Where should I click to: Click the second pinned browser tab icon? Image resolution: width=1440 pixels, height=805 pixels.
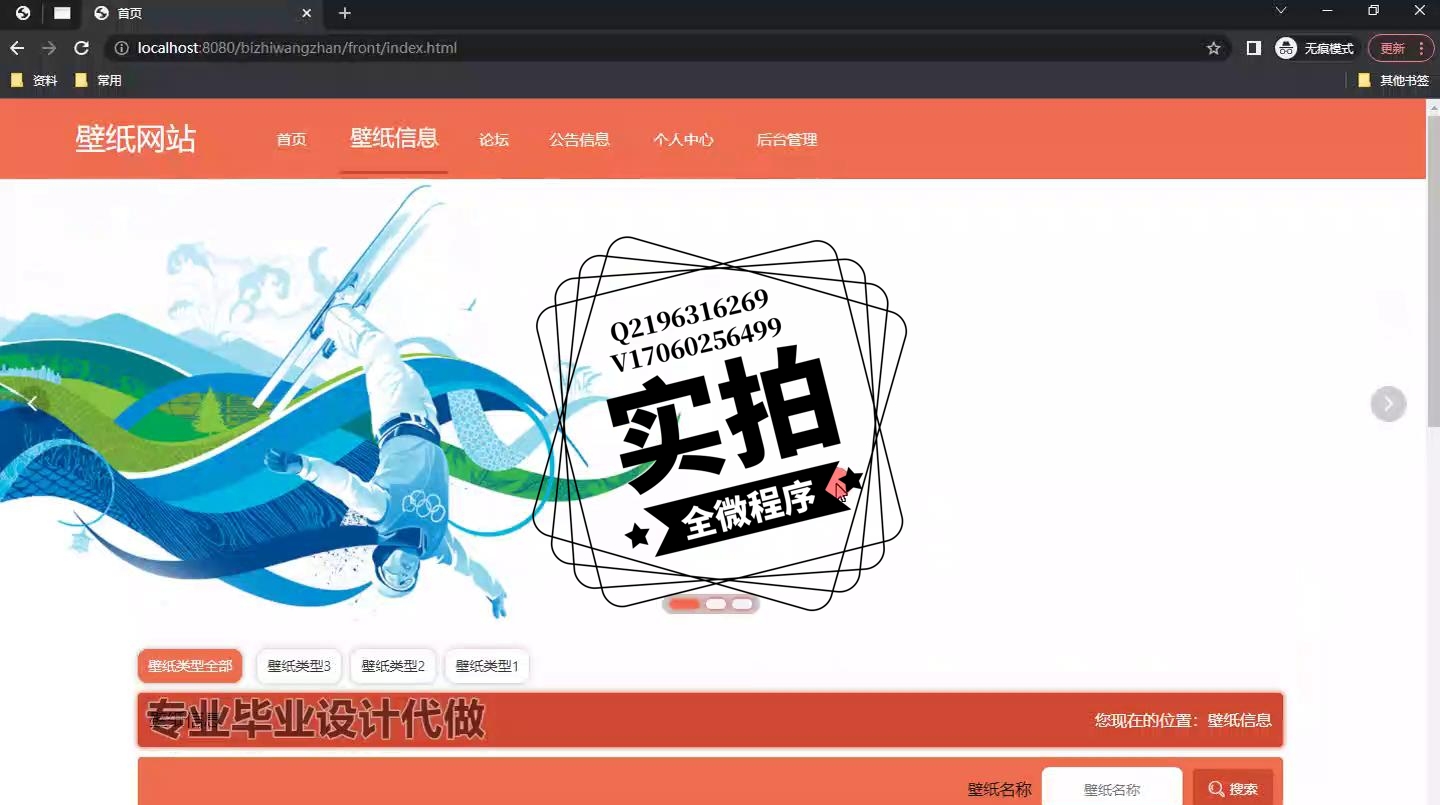click(x=62, y=13)
